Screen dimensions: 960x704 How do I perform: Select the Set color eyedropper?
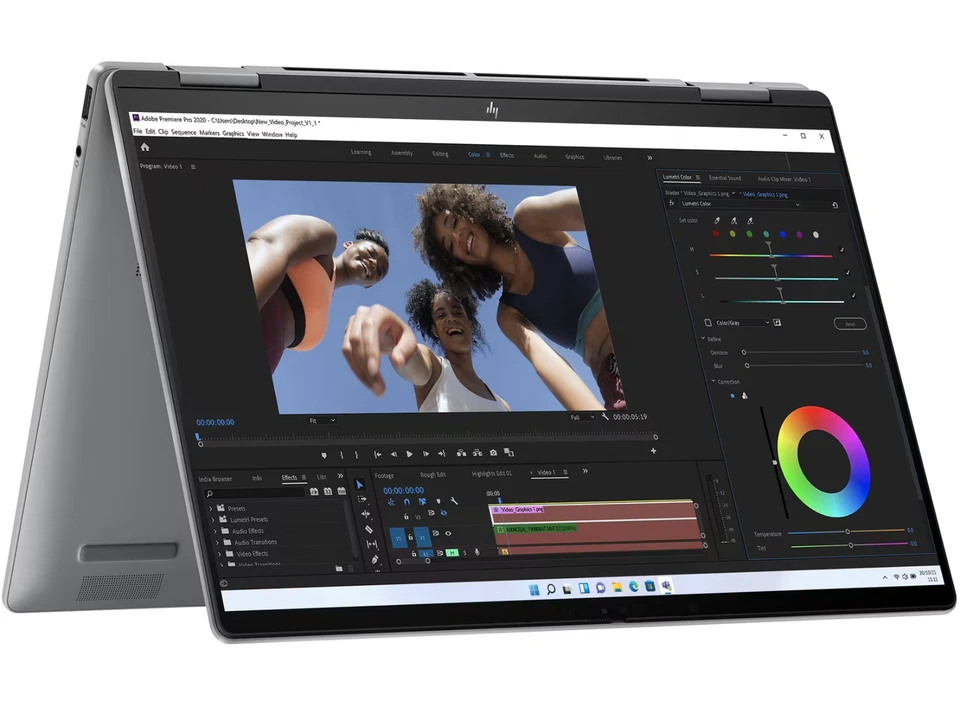coord(717,220)
